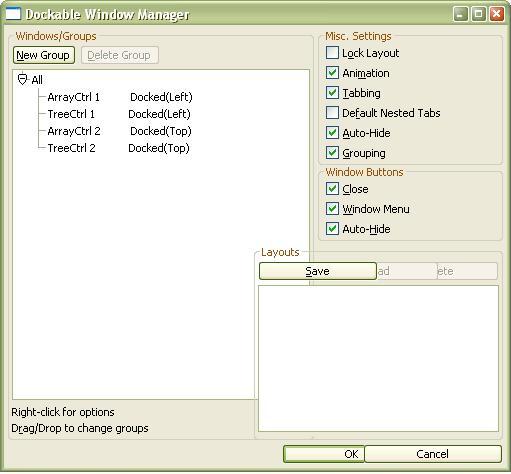Click the New Group button
The width and height of the screenshot is (511, 474).
tap(44, 55)
